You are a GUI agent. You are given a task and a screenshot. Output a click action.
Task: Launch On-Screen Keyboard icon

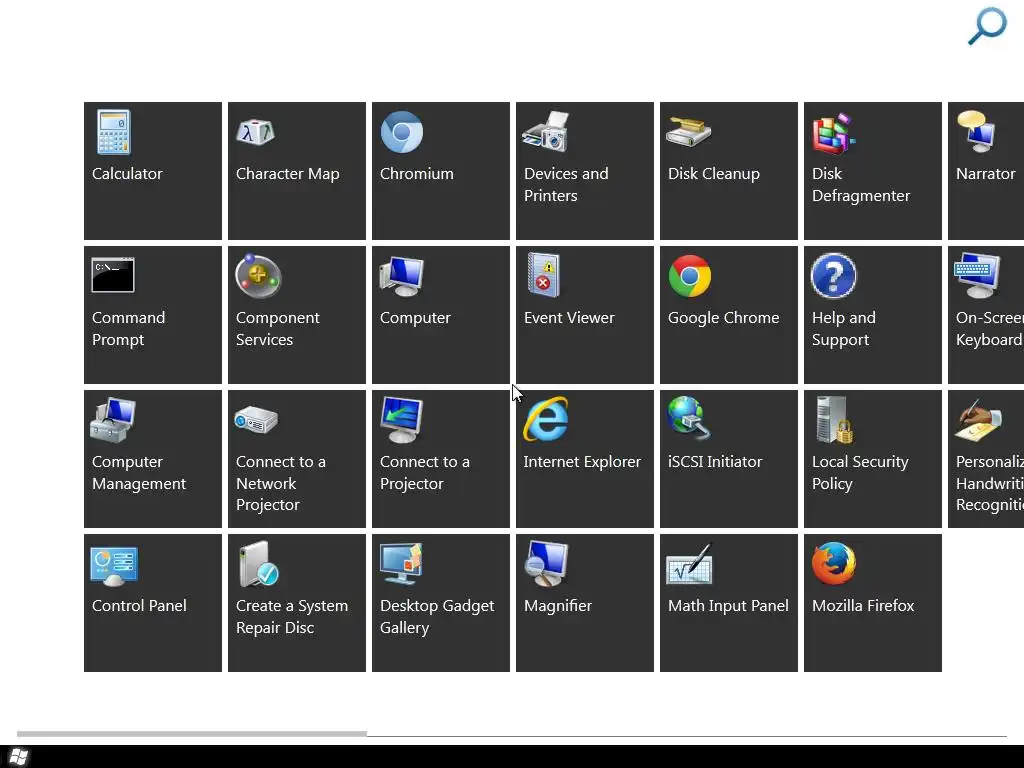point(977,276)
